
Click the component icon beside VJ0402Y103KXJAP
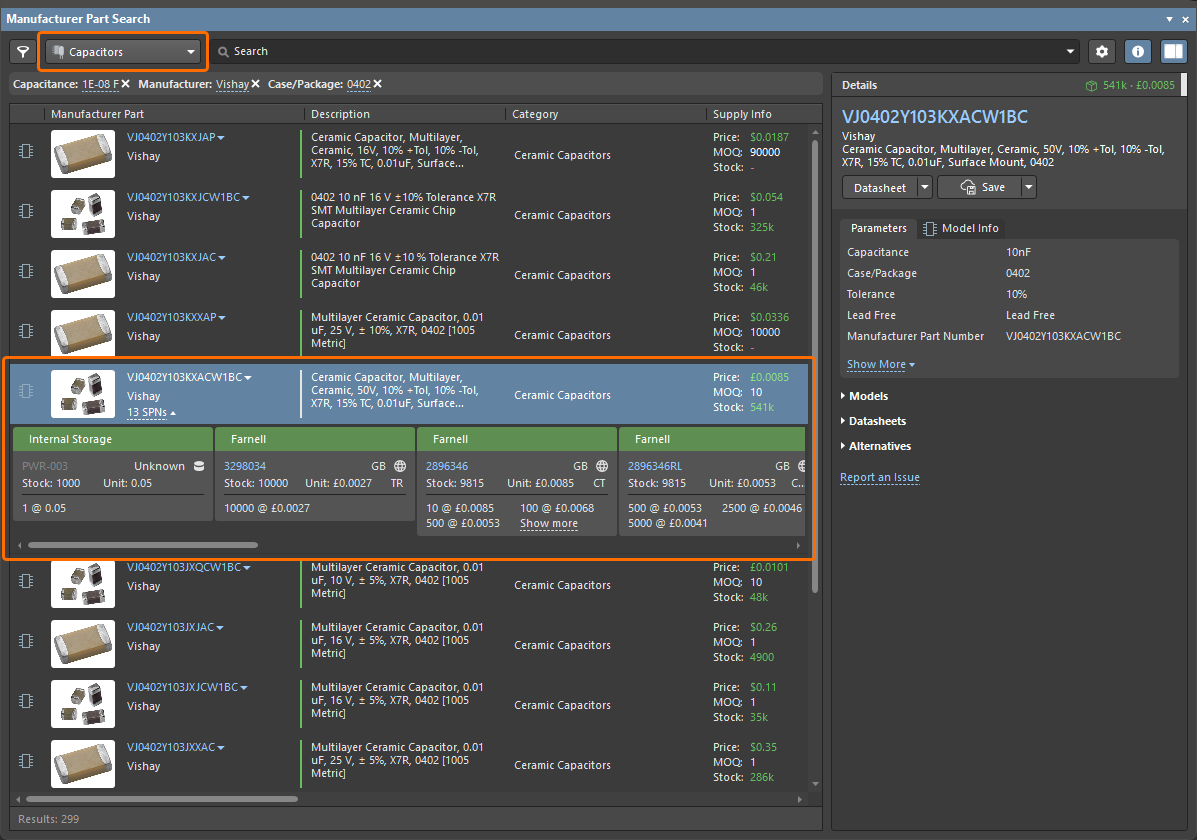[26, 151]
